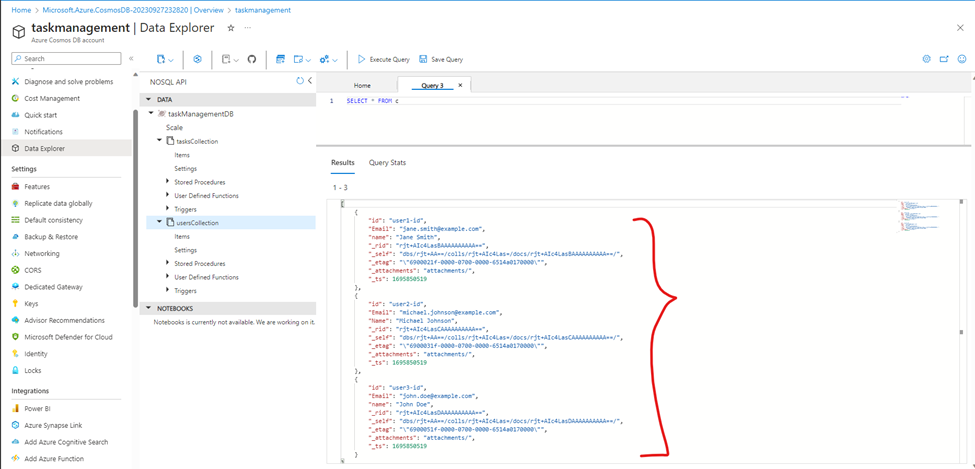Image resolution: width=975 pixels, height=469 pixels.
Task: Open Notifications in sidebar
Action: [x=44, y=132]
